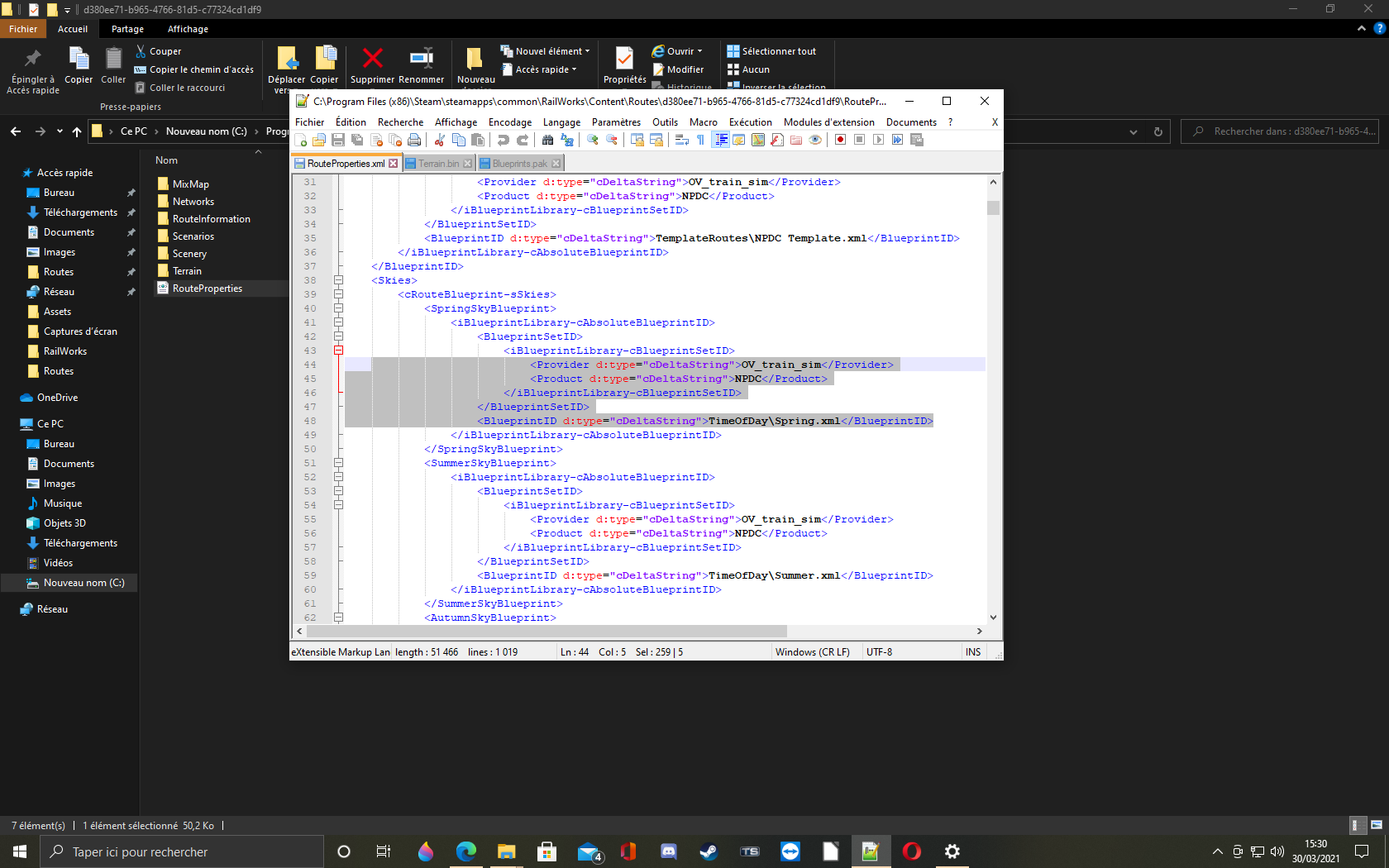
Task: Click the Print toolbar icon in Notepad++
Action: click(414, 140)
